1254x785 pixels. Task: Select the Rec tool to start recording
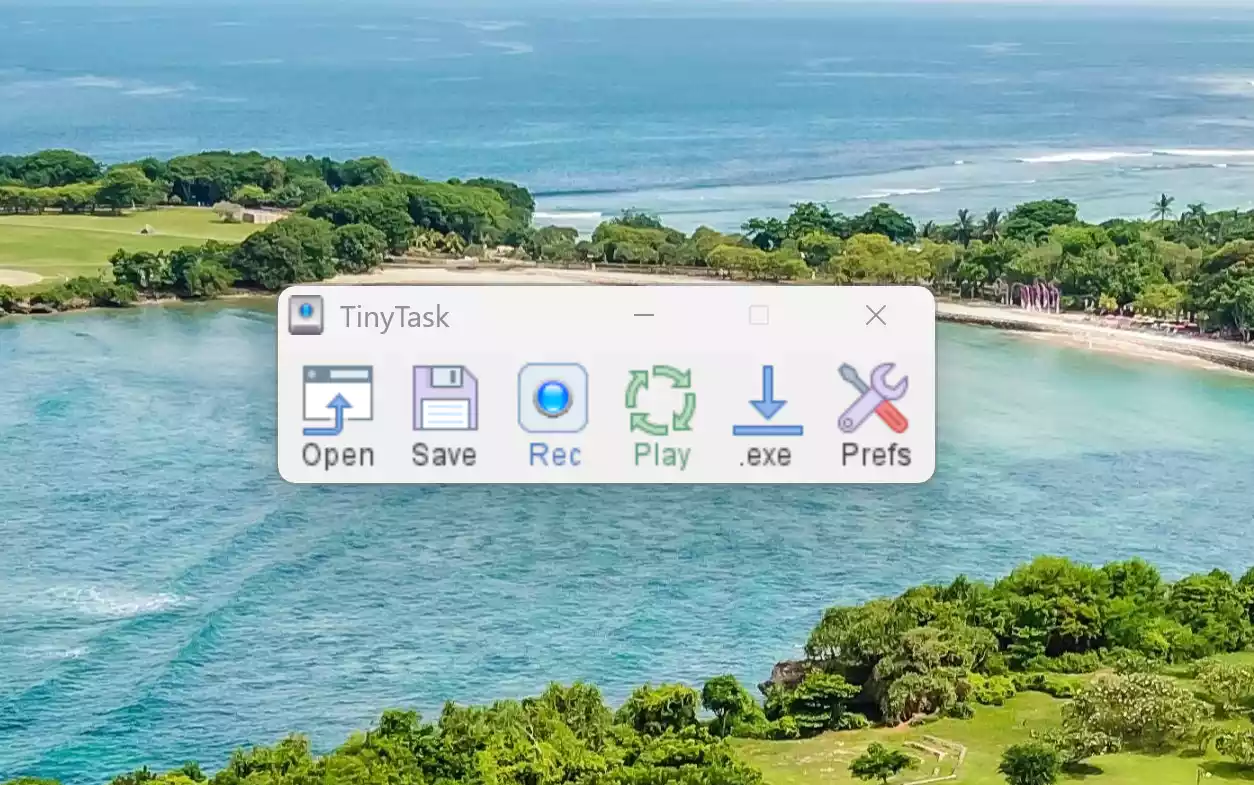click(x=553, y=397)
